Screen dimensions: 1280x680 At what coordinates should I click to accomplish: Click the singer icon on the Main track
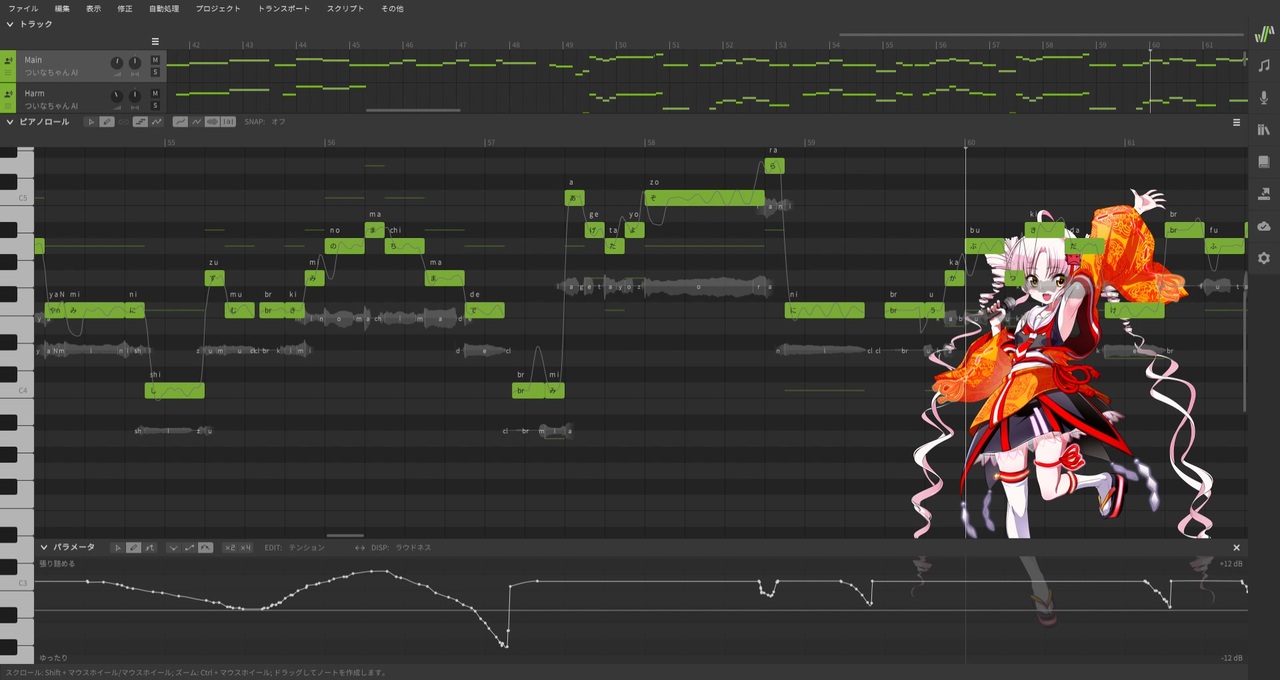pos(8,61)
